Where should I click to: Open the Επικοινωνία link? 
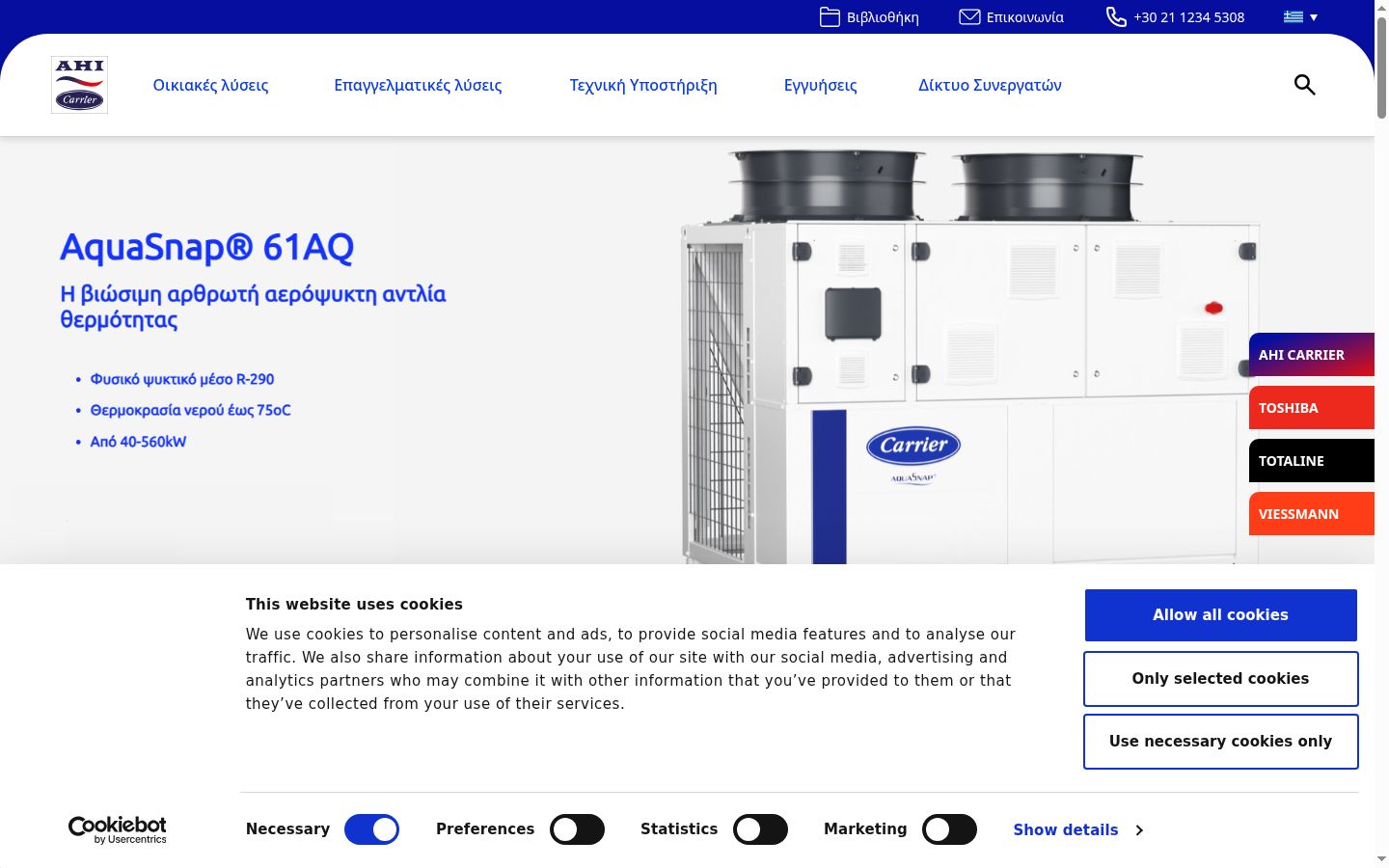tap(1024, 17)
